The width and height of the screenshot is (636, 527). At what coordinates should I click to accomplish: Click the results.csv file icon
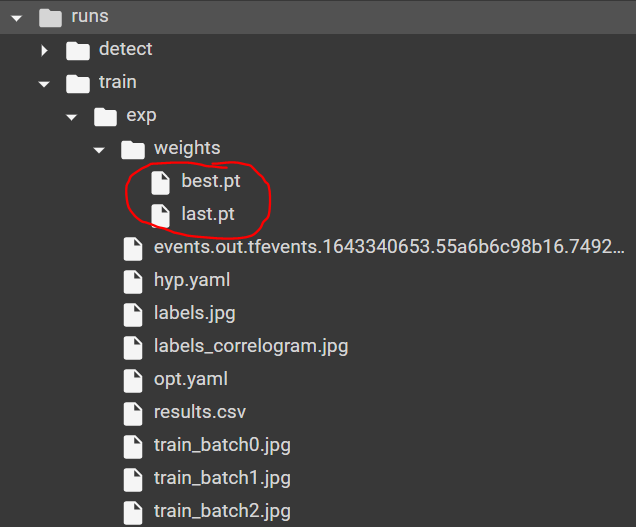(x=133, y=412)
